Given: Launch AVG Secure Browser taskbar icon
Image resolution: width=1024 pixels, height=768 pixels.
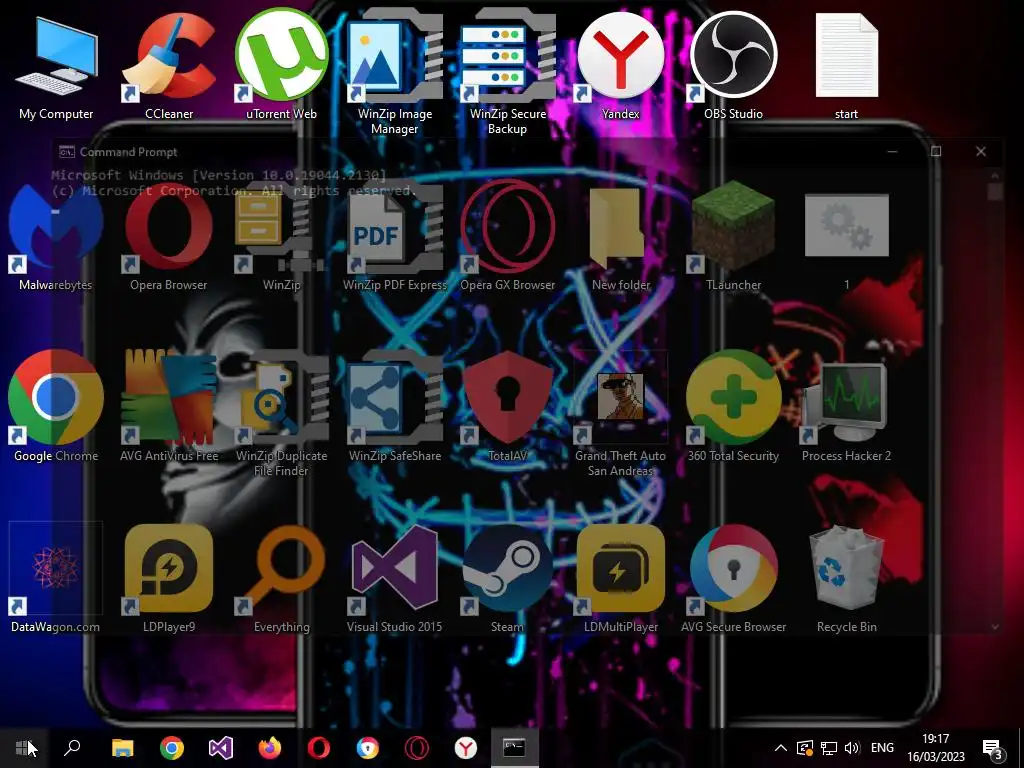Looking at the screenshot, I should [368, 748].
